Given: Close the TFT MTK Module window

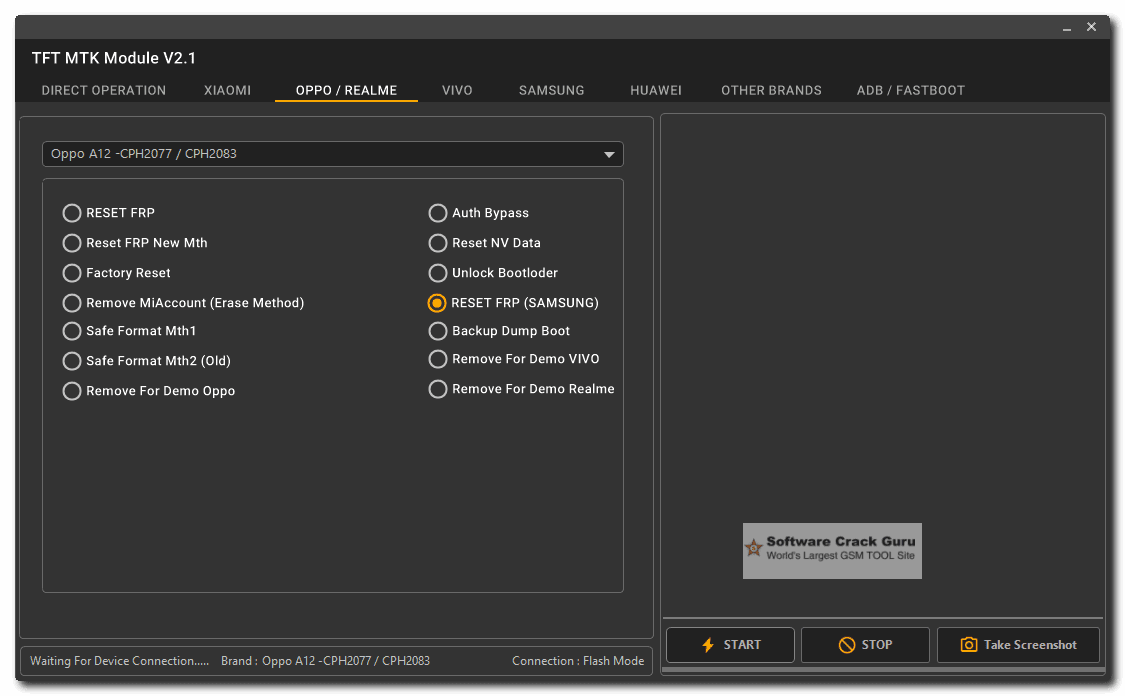Looking at the screenshot, I should click(x=1091, y=27).
